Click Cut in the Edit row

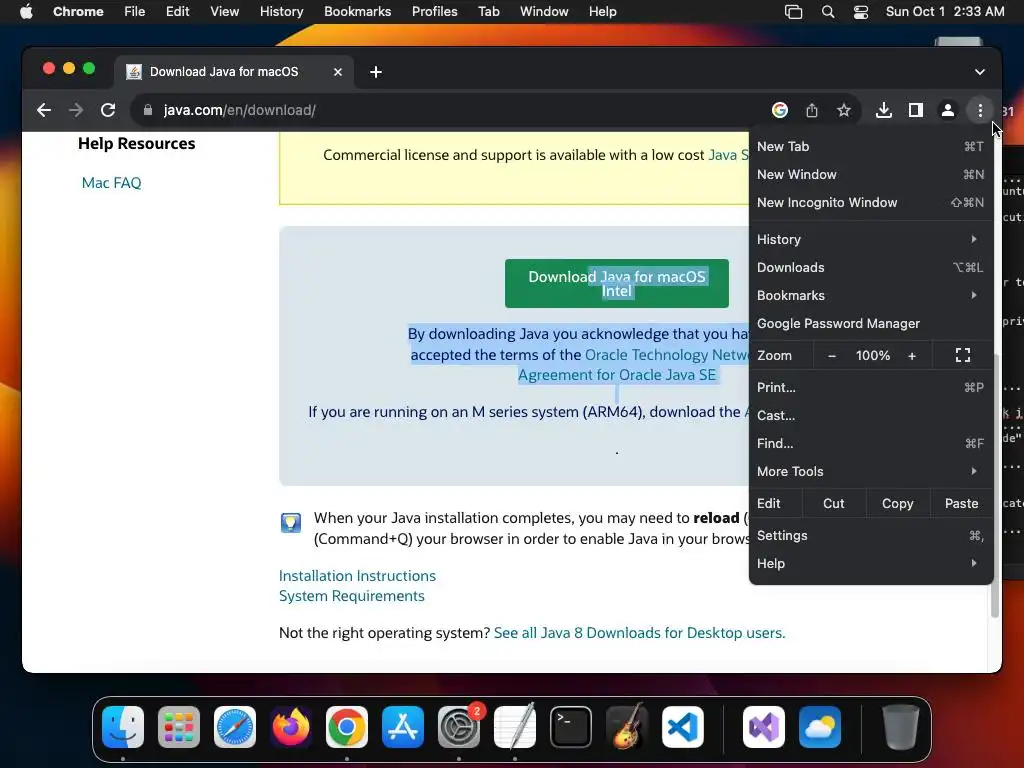pos(833,504)
